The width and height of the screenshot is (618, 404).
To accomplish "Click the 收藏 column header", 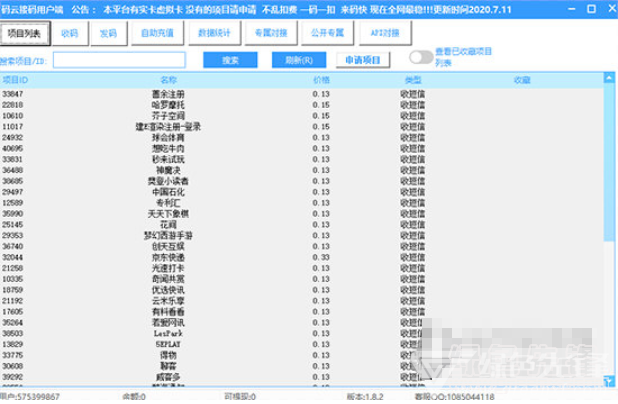I will pyautogui.click(x=522, y=80).
